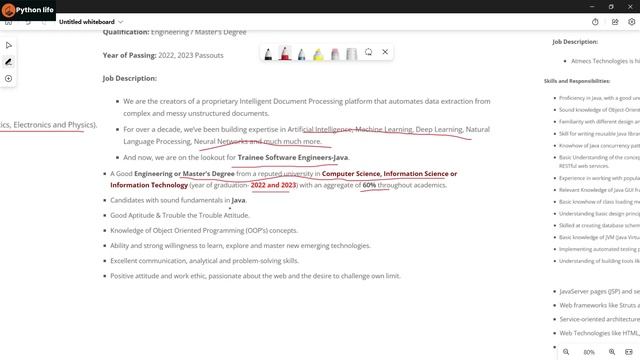The width and height of the screenshot is (640, 360).
Task: Click 'Electronics and Physics' text at left edge
Action: (x=48, y=124)
